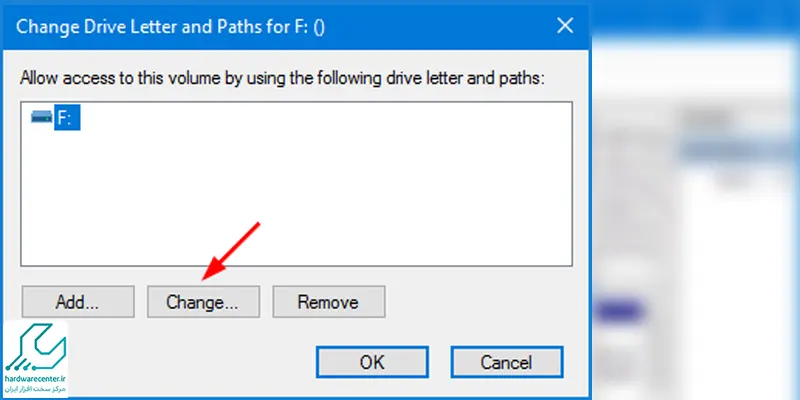Image resolution: width=800 pixels, height=400 pixels.
Task: Select the F: drive letter entry
Action: point(67,117)
